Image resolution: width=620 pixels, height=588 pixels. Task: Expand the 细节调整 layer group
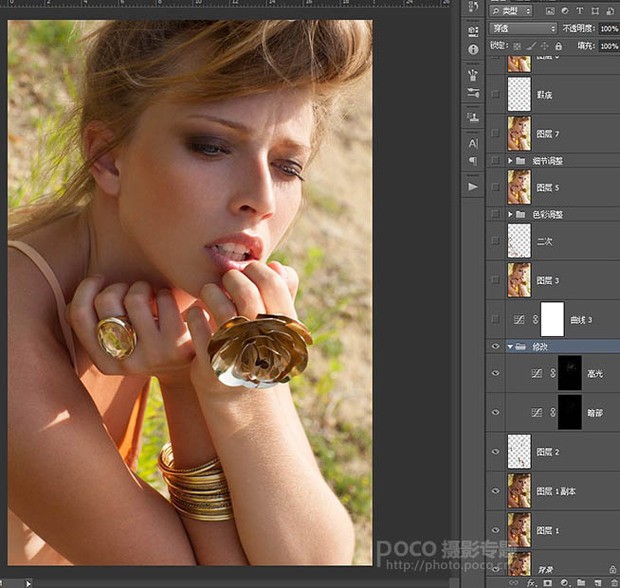tap(510, 160)
